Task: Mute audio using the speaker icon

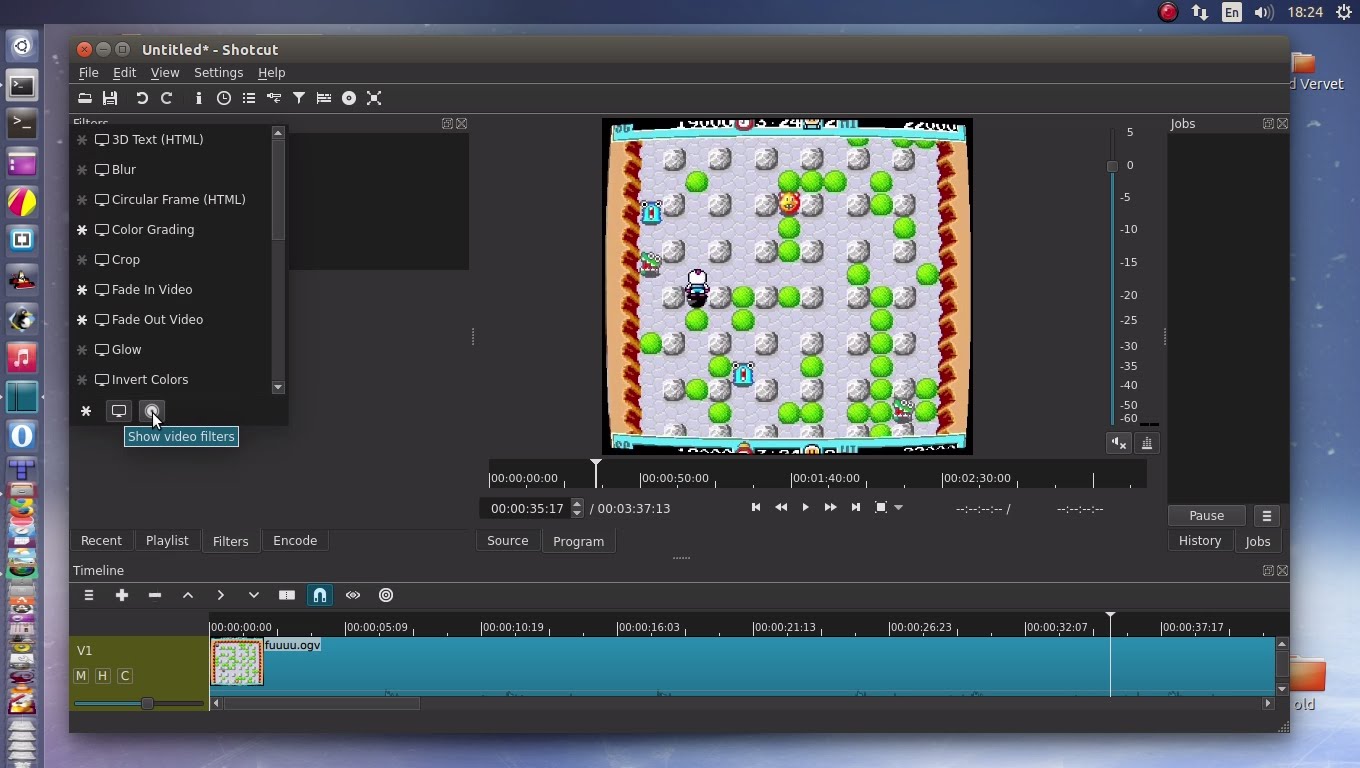Action: point(1118,443)
